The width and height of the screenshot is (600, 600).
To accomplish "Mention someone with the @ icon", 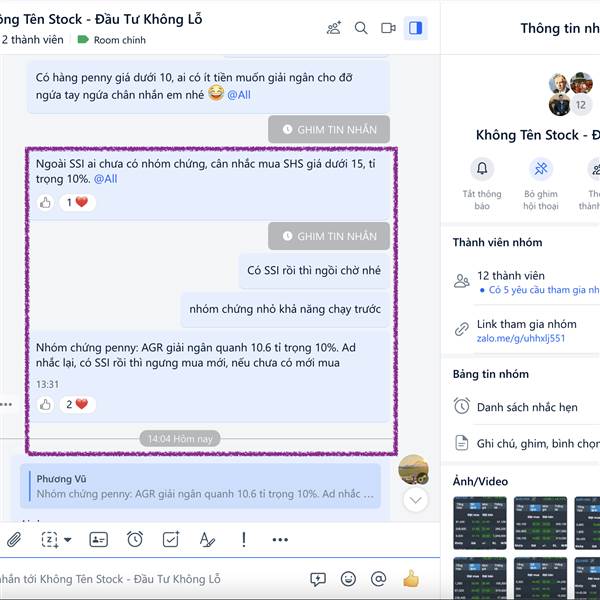I will coord(378,579).
